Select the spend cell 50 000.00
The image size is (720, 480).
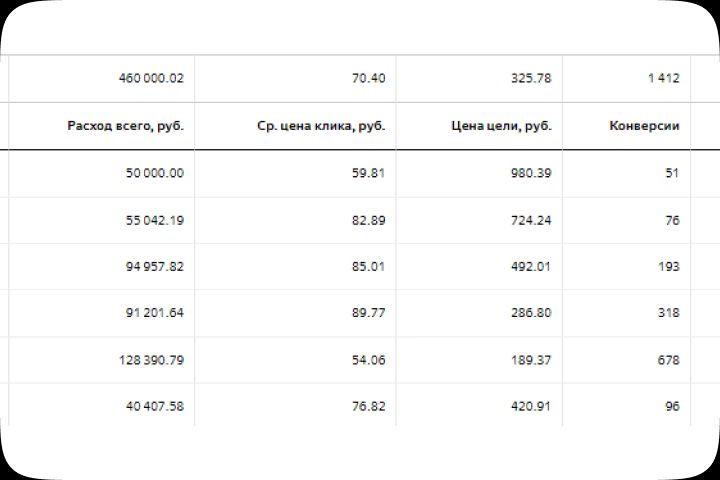[150, 173]
